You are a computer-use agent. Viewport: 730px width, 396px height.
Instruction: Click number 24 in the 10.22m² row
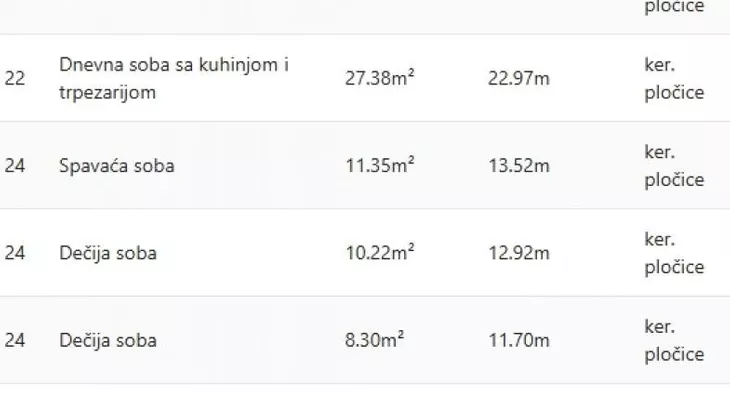pyautogui.click(x=14, y=253)
